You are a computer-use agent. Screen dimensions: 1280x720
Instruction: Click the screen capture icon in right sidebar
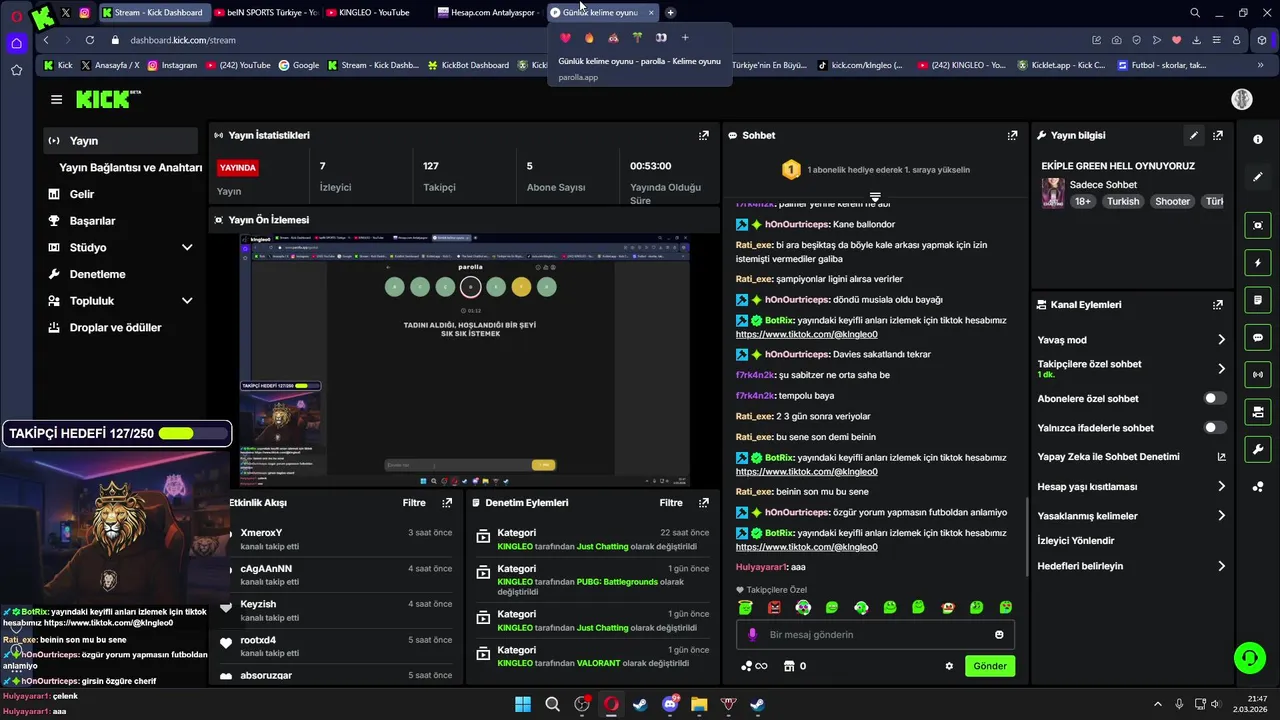click(1258, 226)
